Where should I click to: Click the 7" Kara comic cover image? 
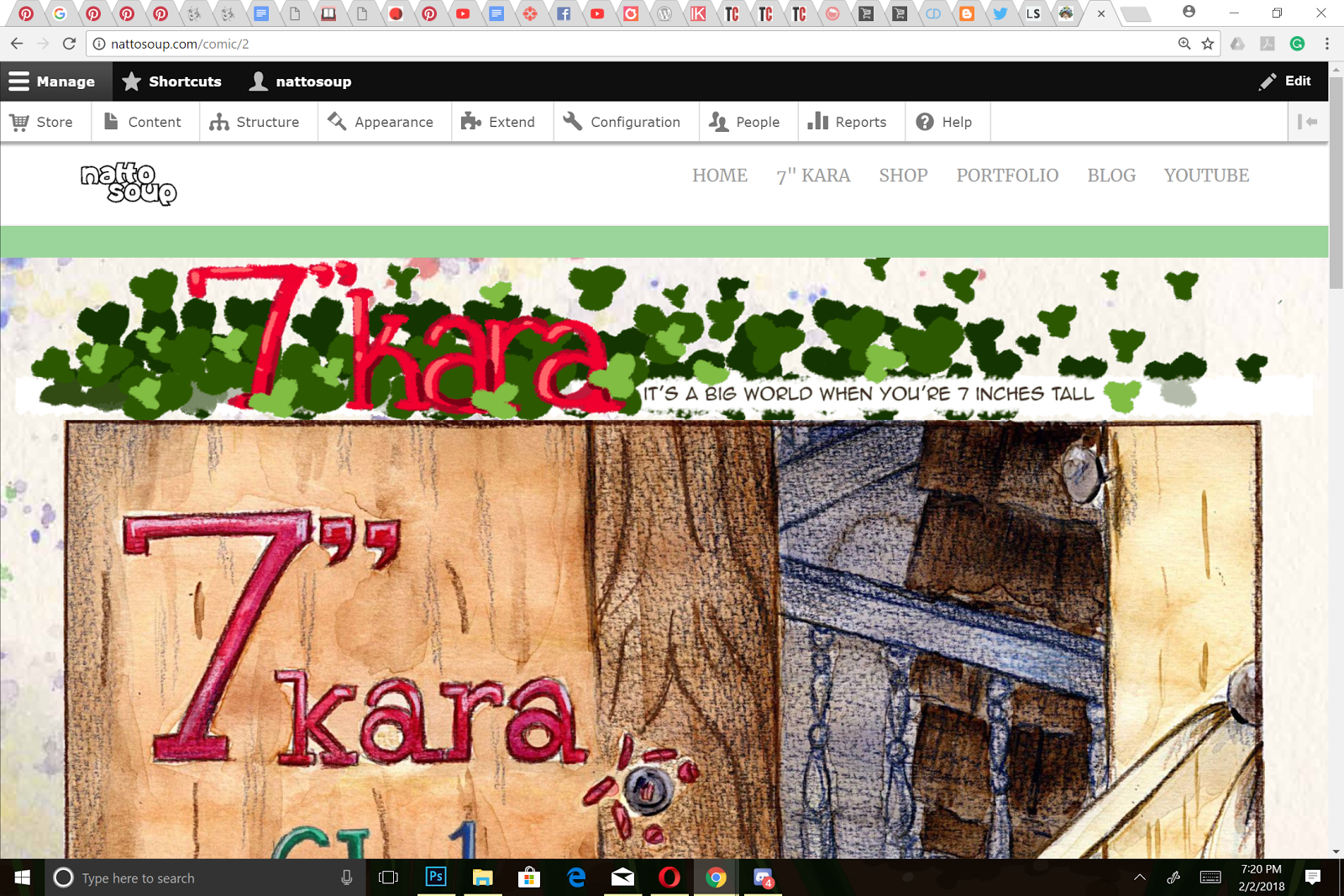tap(664, 640)
